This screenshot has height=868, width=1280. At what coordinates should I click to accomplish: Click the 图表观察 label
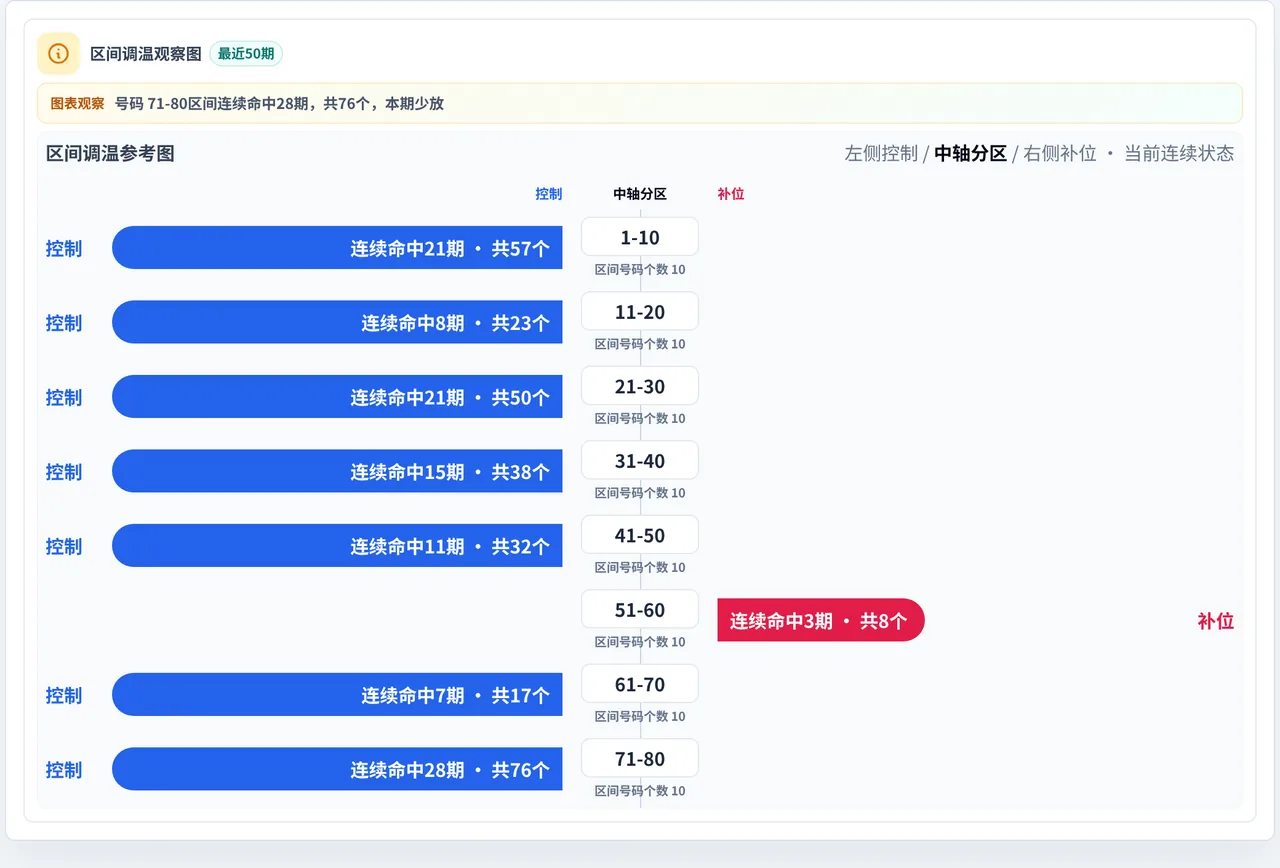coord(77,103)
